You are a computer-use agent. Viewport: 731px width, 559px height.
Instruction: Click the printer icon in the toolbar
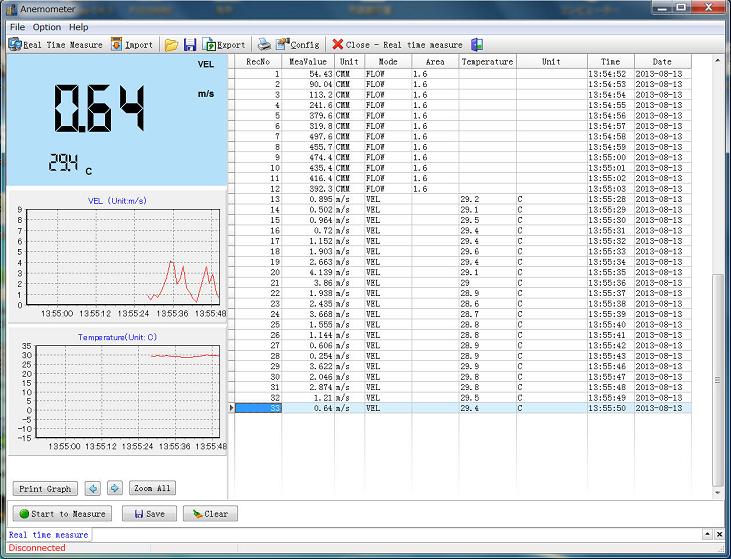(x=264, y=45)
